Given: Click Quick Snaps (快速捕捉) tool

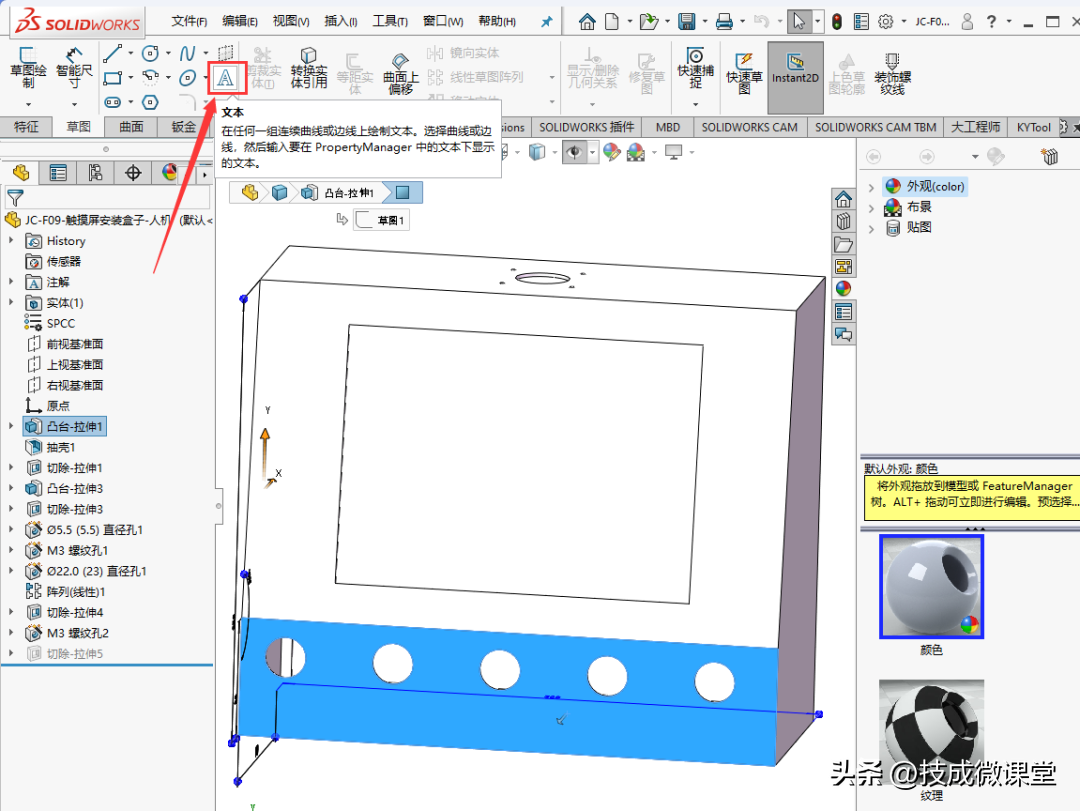Looking at the screenshot, I should coord(695,68).
